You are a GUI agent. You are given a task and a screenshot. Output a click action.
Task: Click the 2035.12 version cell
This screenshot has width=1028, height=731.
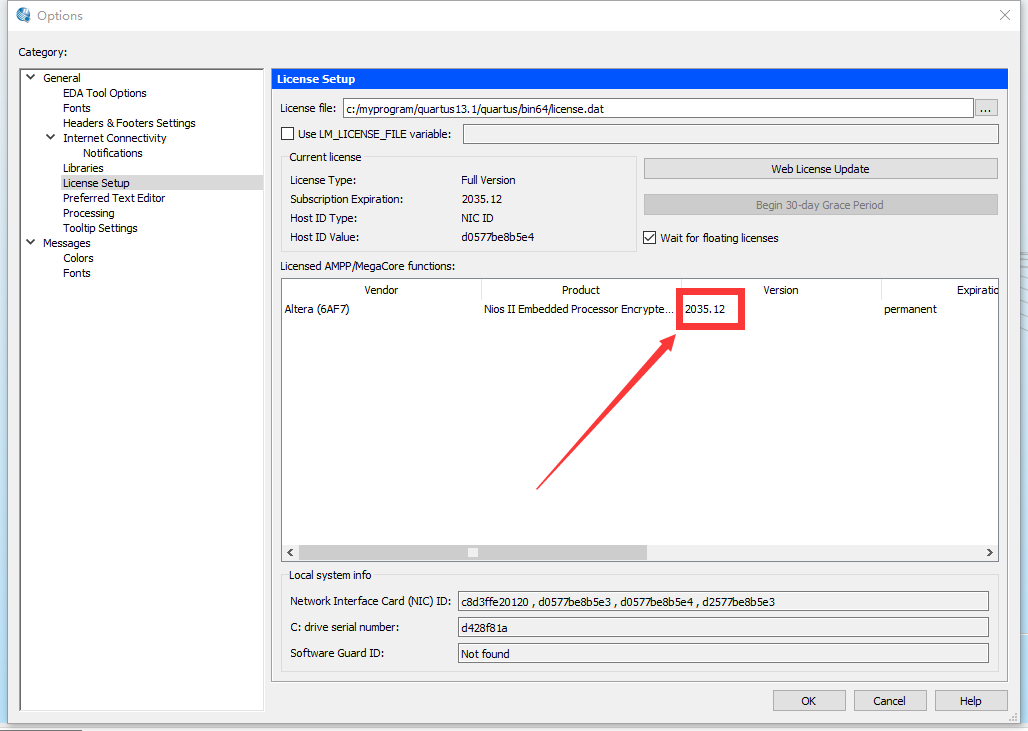[x=705, y=309]
